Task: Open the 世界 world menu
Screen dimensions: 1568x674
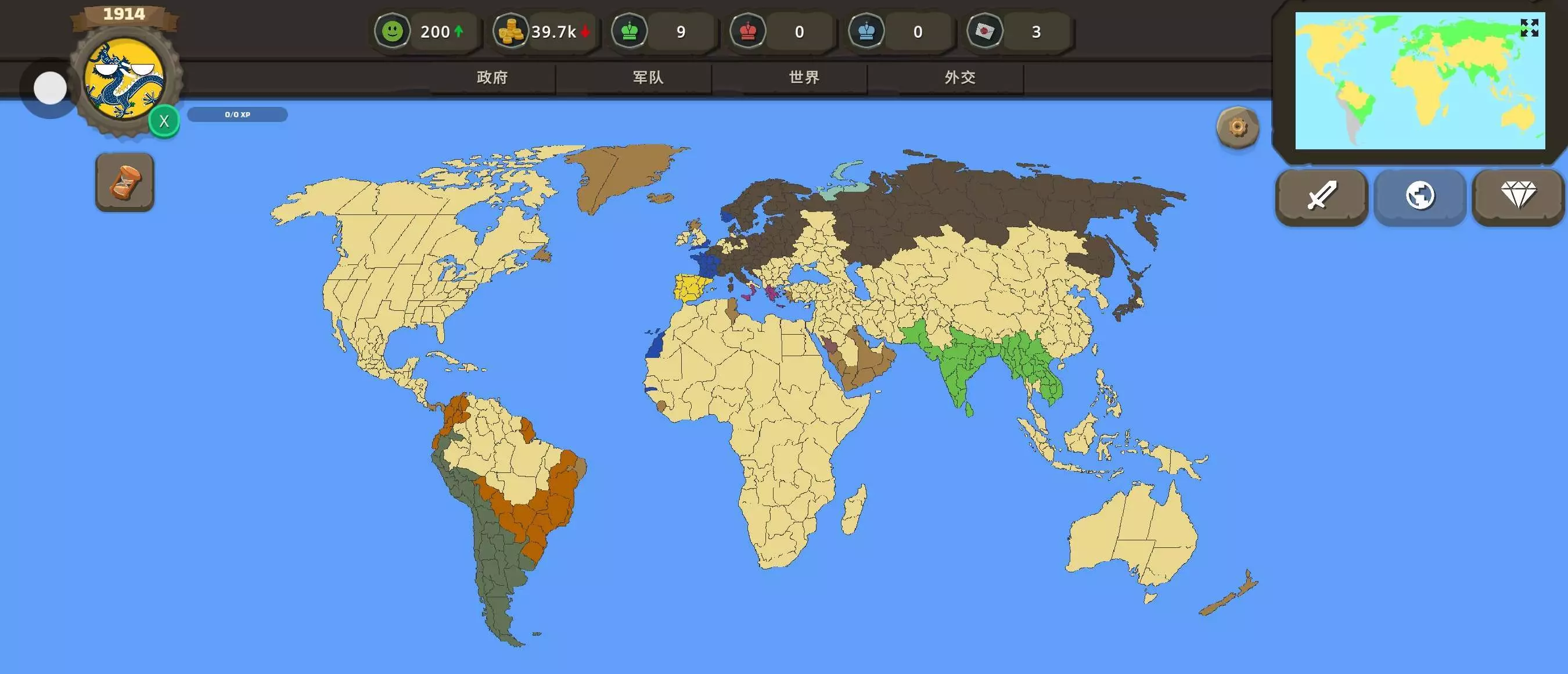Action: point(804,77)
